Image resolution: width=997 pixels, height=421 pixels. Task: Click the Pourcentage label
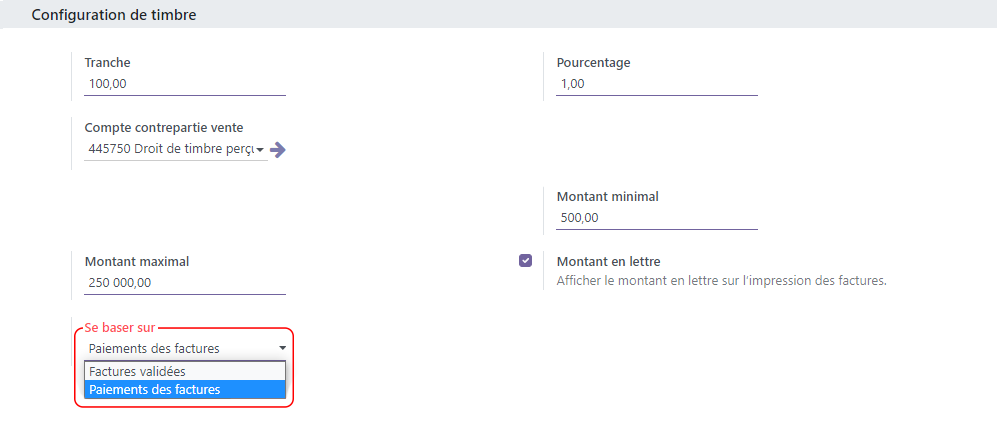[593, 62]
